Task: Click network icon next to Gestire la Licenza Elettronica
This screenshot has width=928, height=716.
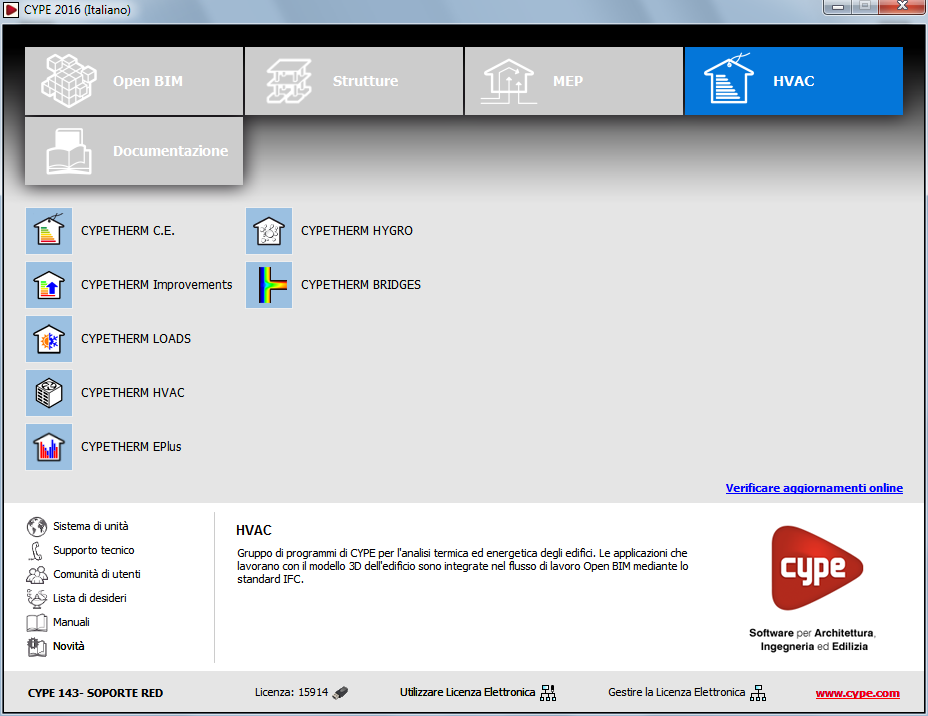Action: pyautogui.click(x=758, y=692)
